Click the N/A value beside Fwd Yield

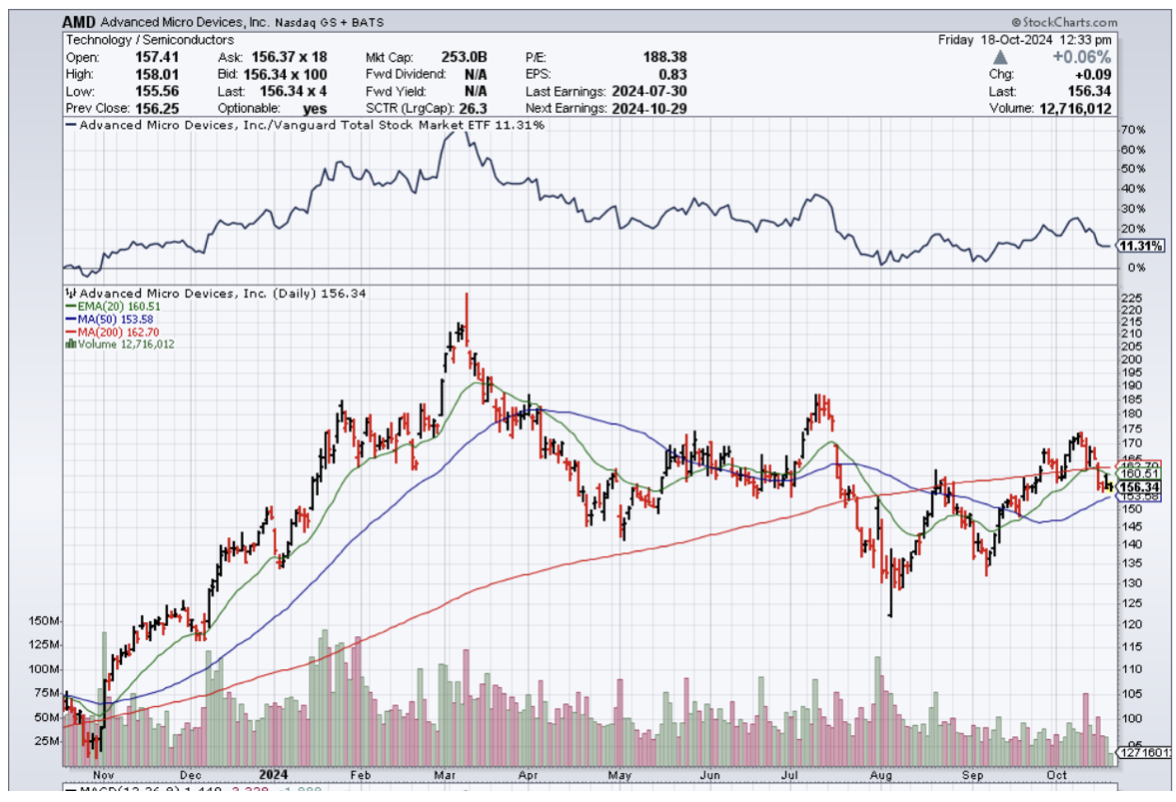tap(476, 92)
